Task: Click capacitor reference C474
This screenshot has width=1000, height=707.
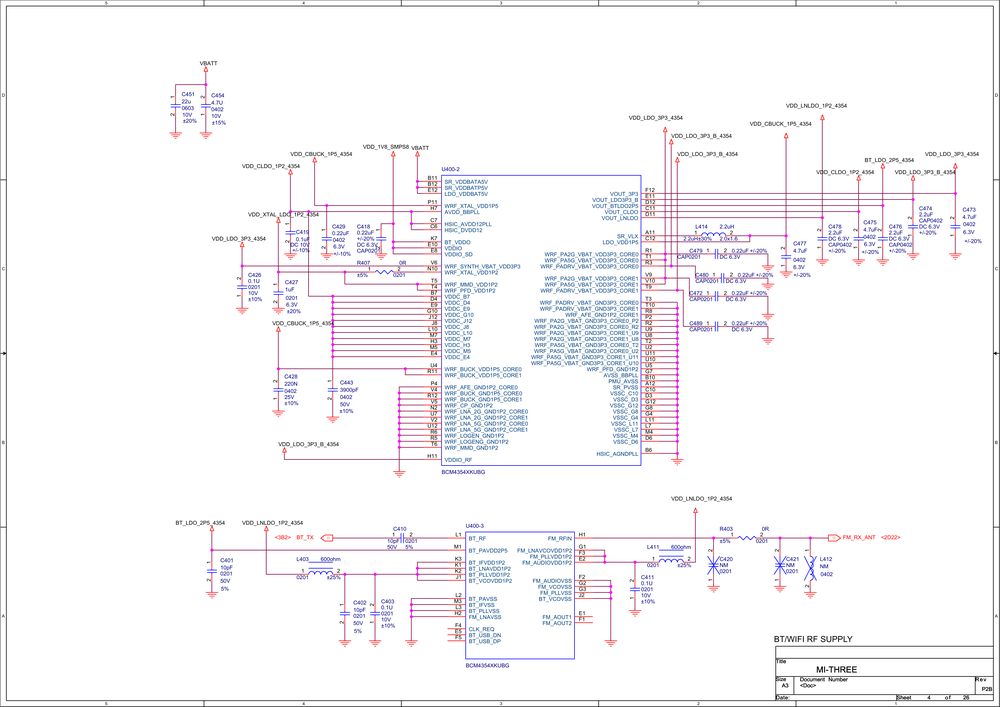Action: (925, 208)
